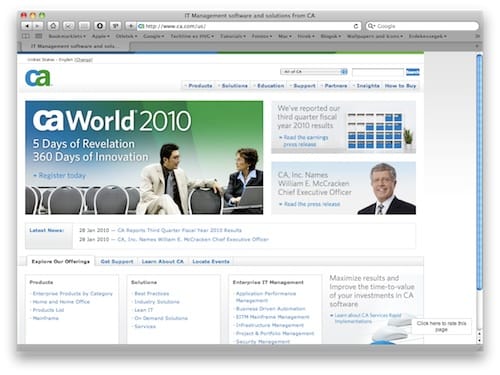Click the site Search button
This screenshot has height=375, width=500.
(412, 72)
